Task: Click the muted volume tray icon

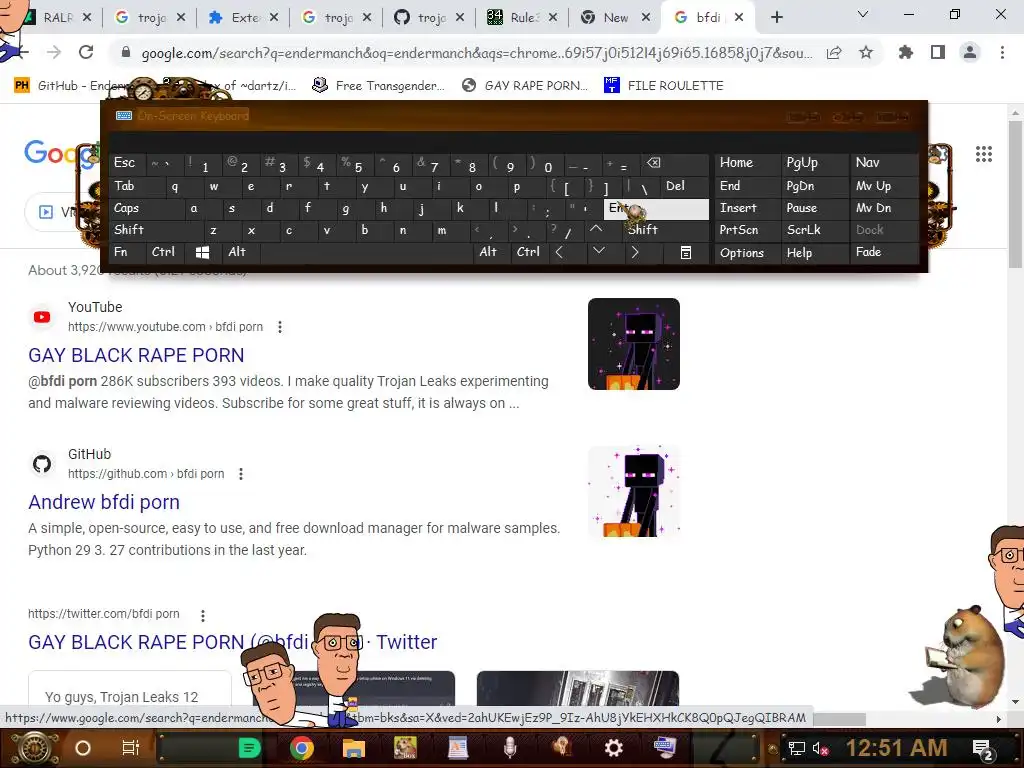Action: coord(818,749)
